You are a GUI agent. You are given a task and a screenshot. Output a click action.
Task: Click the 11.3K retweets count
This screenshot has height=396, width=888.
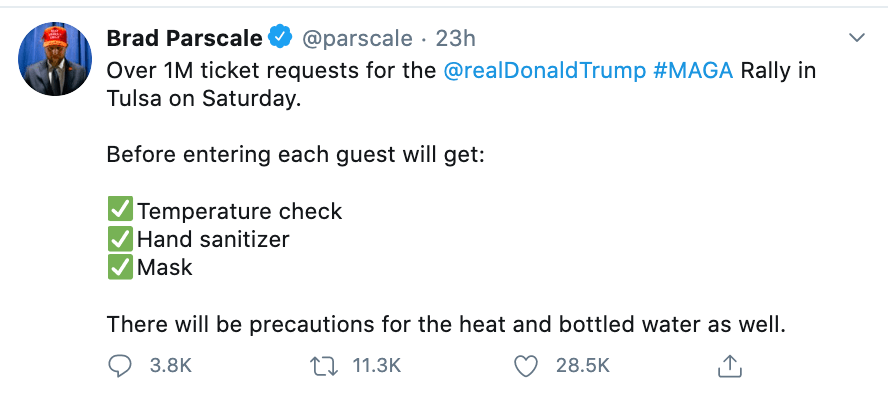coord(377,366)
